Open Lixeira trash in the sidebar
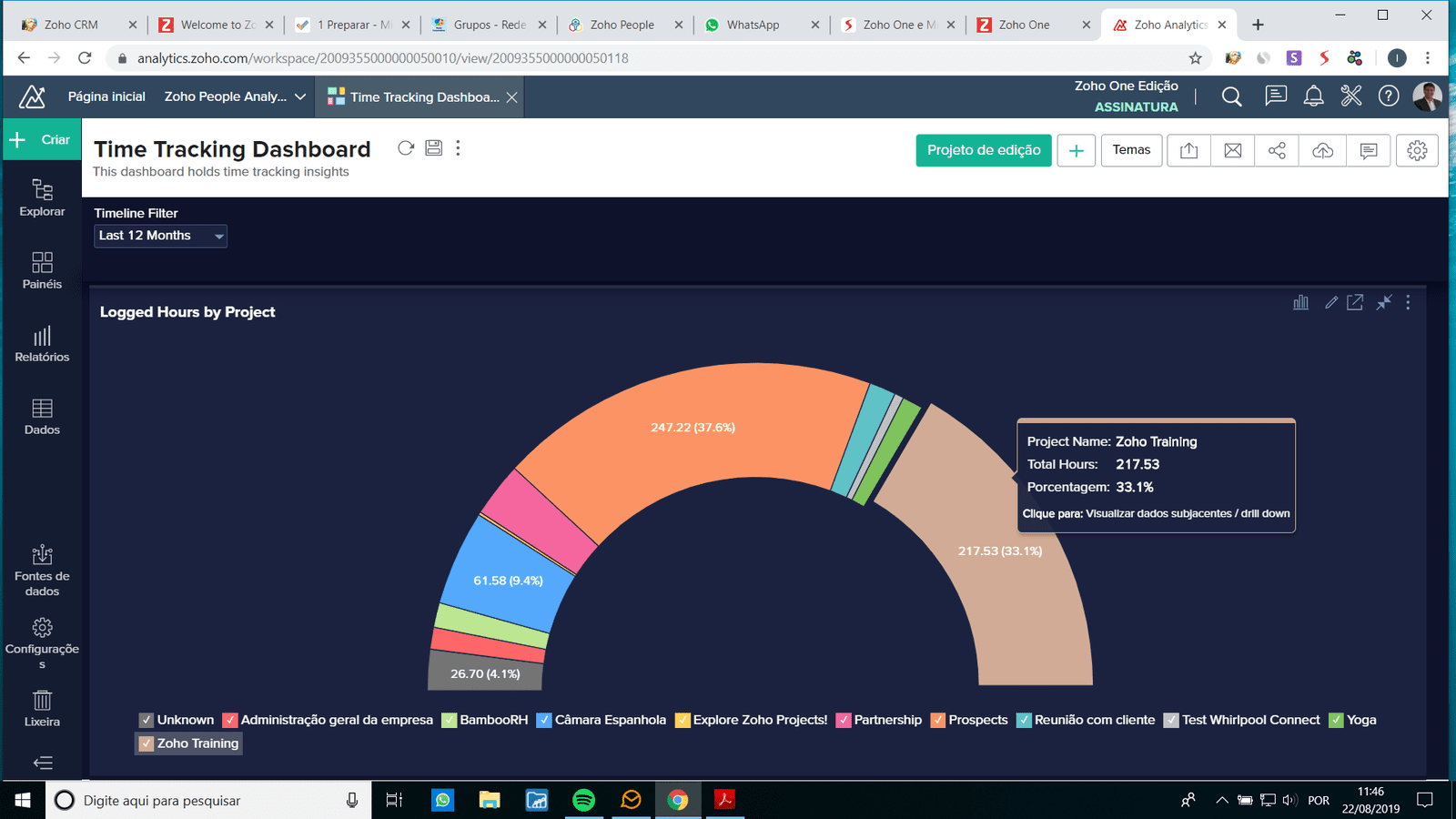This screenshot has height=819, width=1456. click(x=42, y=709)
